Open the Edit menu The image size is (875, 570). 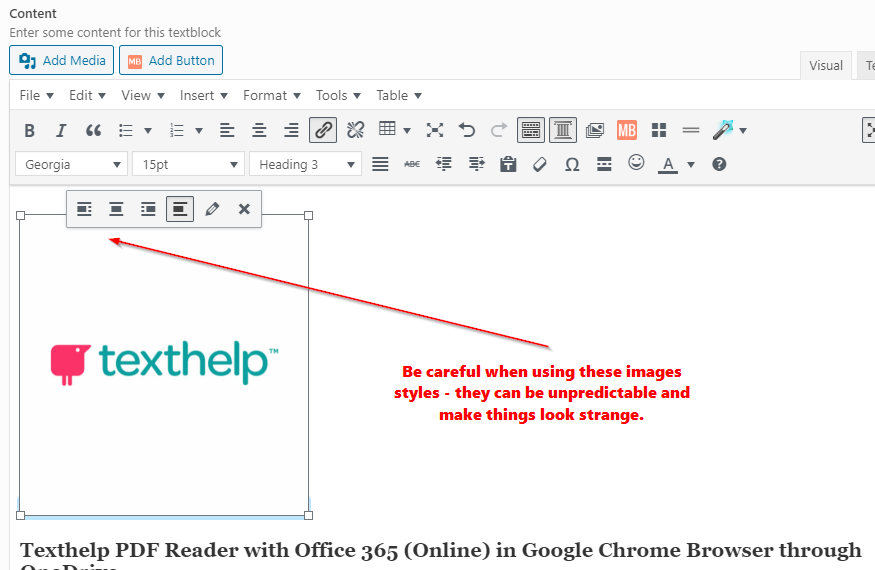(87, 95)
